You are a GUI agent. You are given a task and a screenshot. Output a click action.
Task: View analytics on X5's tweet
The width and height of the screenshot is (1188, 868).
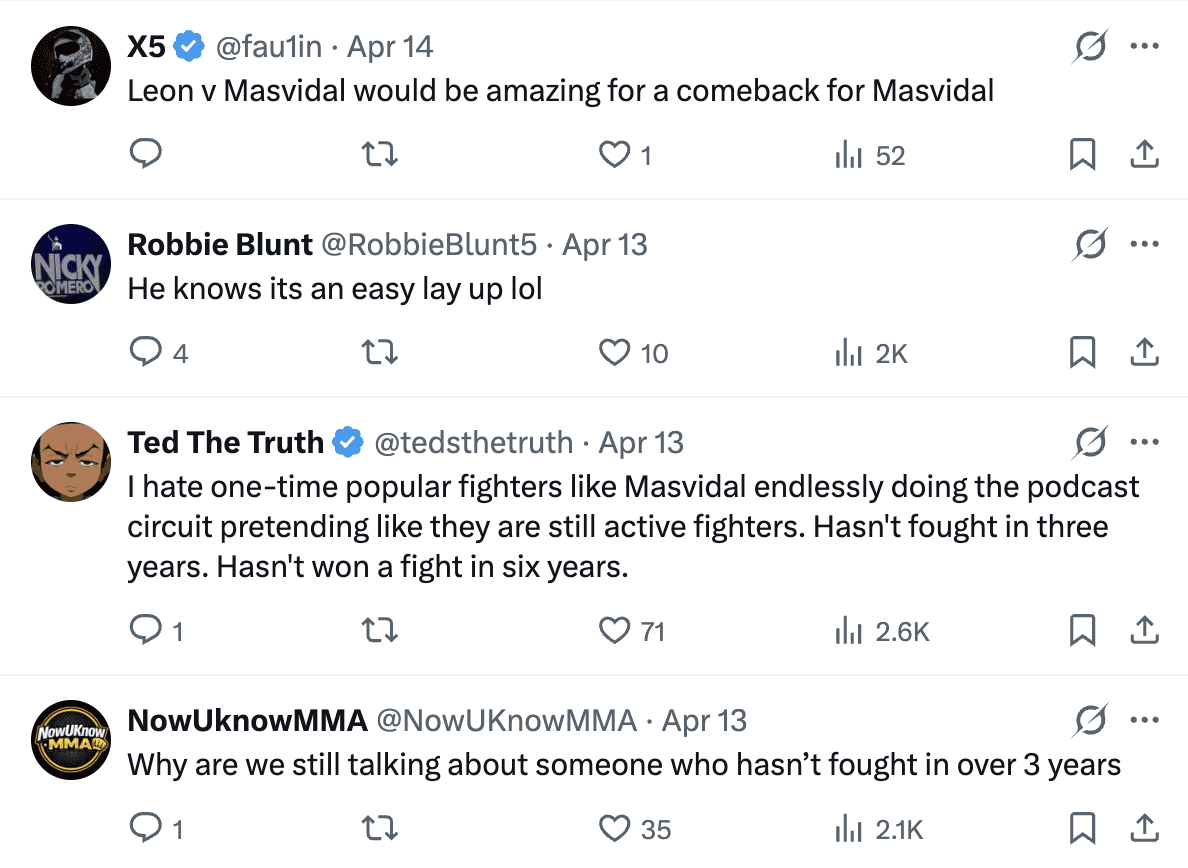869,155
